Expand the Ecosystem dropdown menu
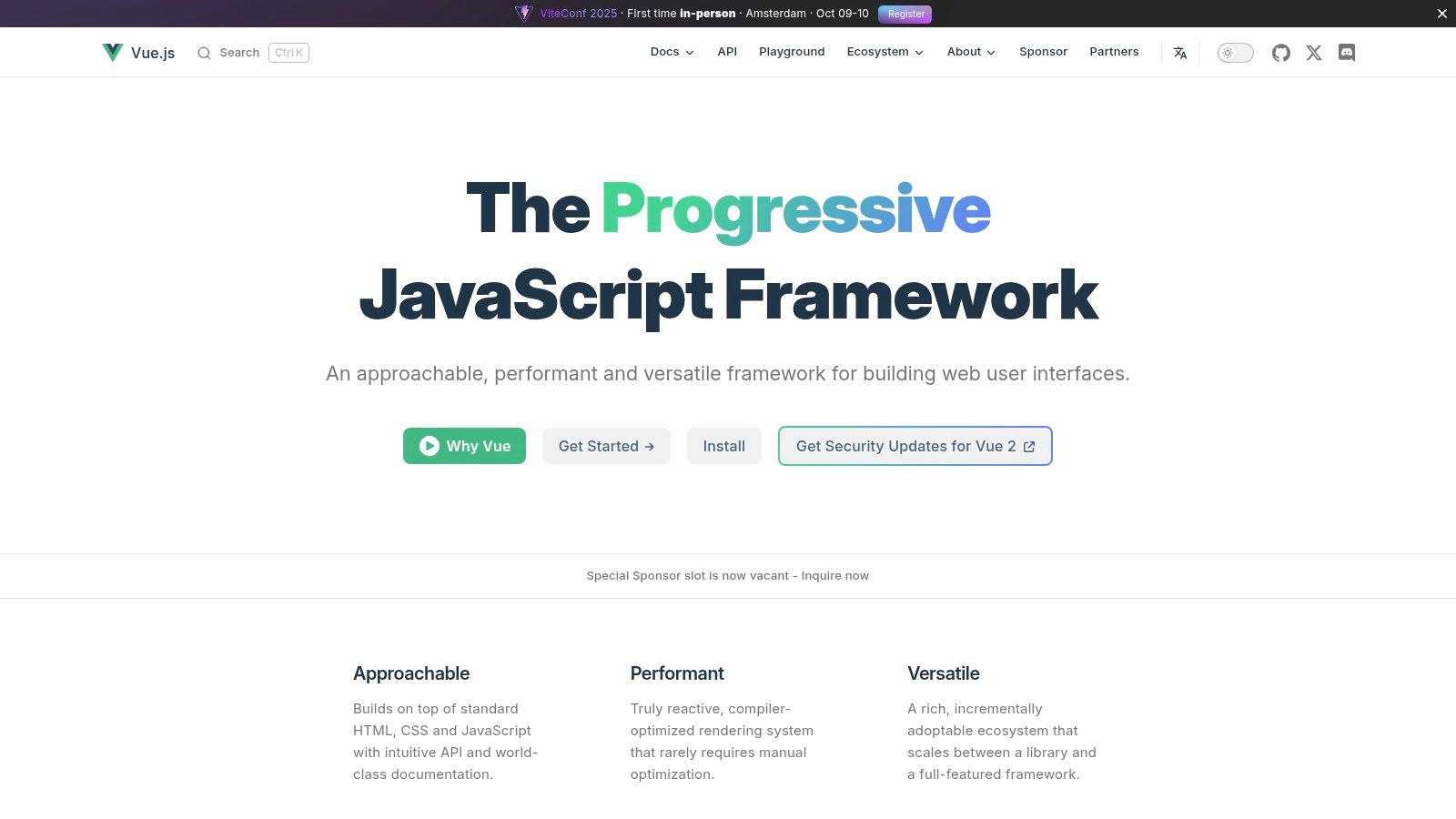This screenshot has width=1456, height=819. (885, 52)
